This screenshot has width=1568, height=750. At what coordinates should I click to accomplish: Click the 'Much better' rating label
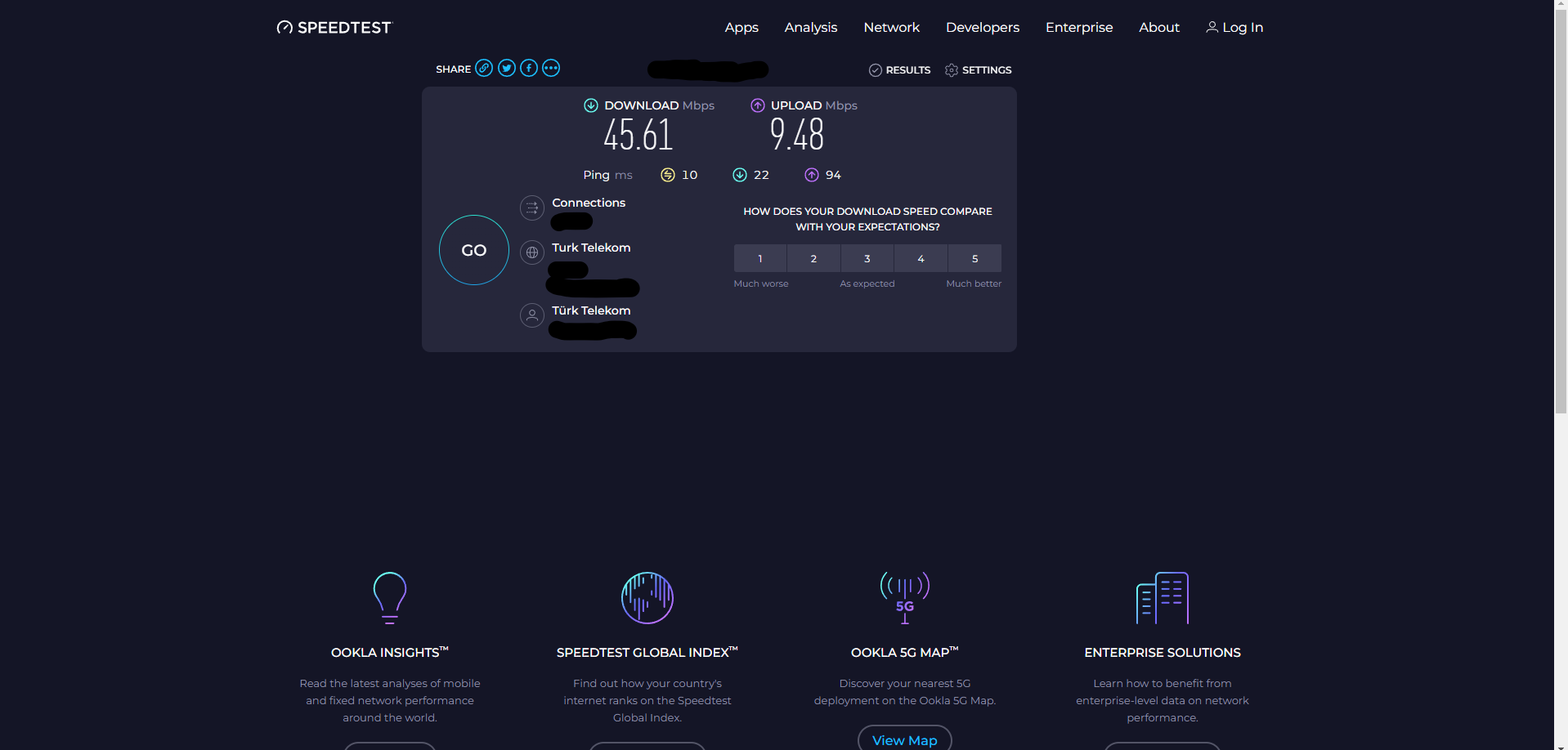pos(974,283)
